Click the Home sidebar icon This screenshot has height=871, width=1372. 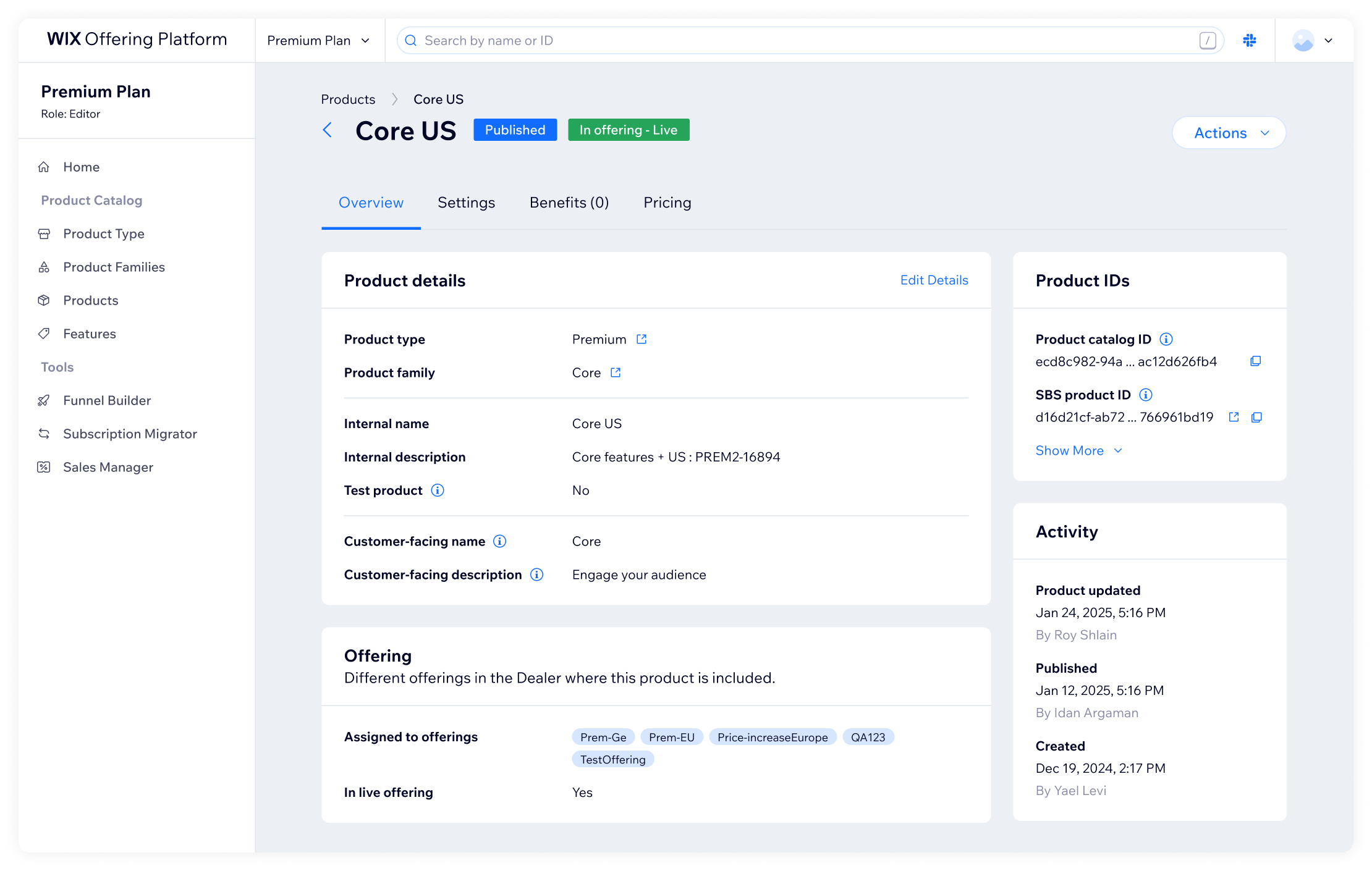click(x=44, y=167)
